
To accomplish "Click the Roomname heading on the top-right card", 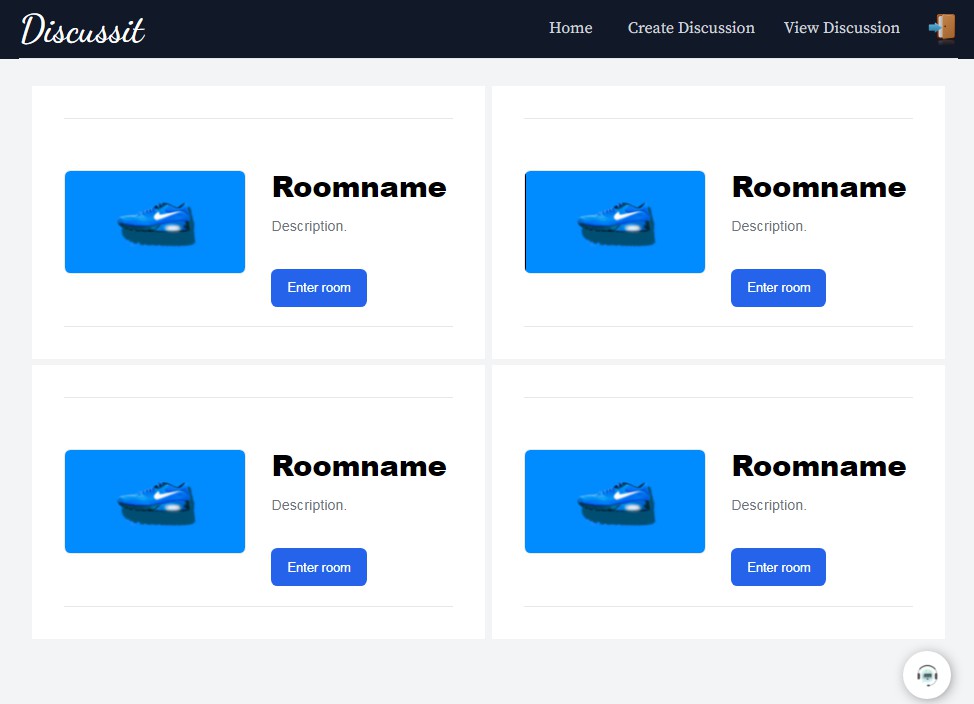I will pyautogui.click(x=818, y=188).
